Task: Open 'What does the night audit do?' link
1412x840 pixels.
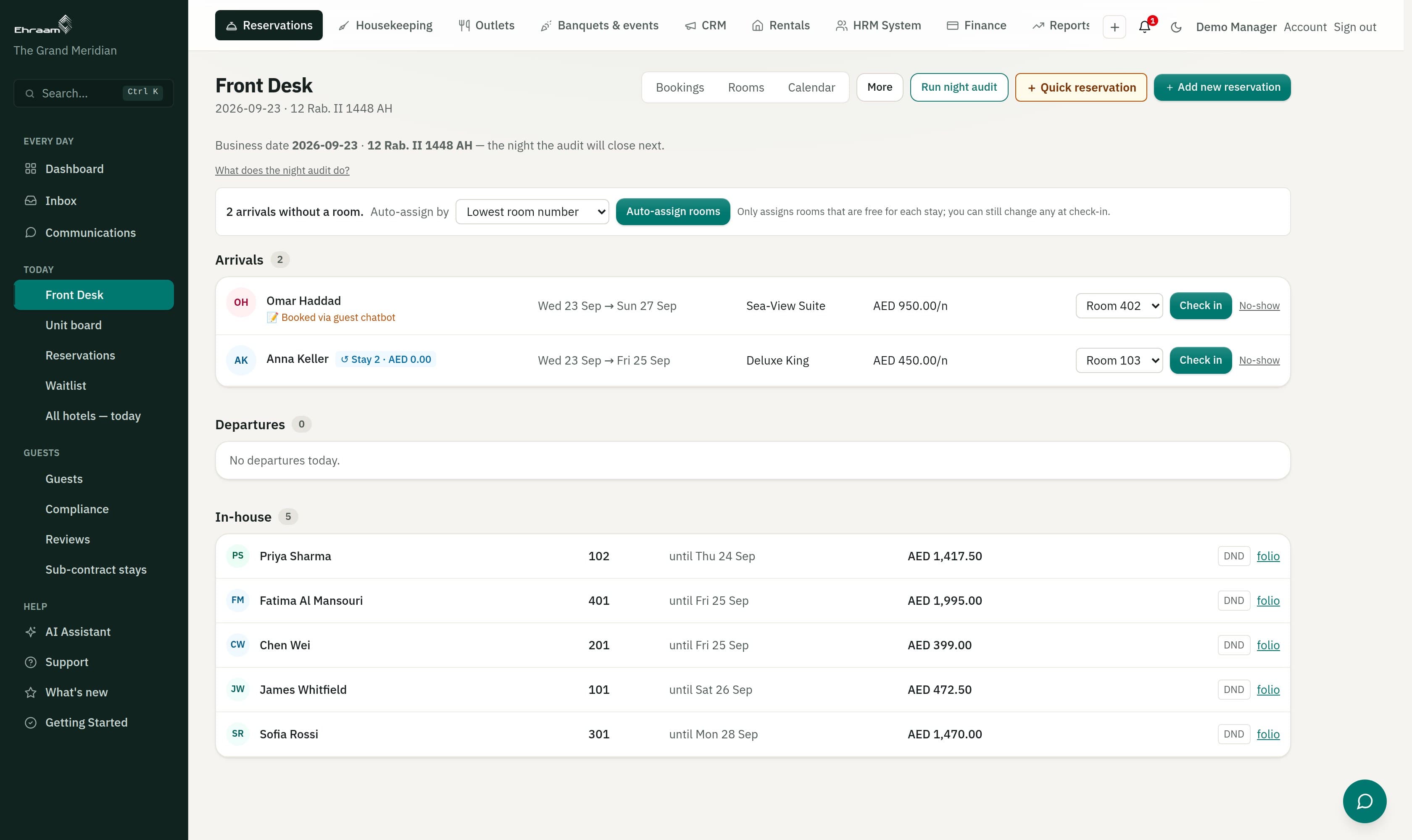Action: pyautogui.click(x=282, y=171)
